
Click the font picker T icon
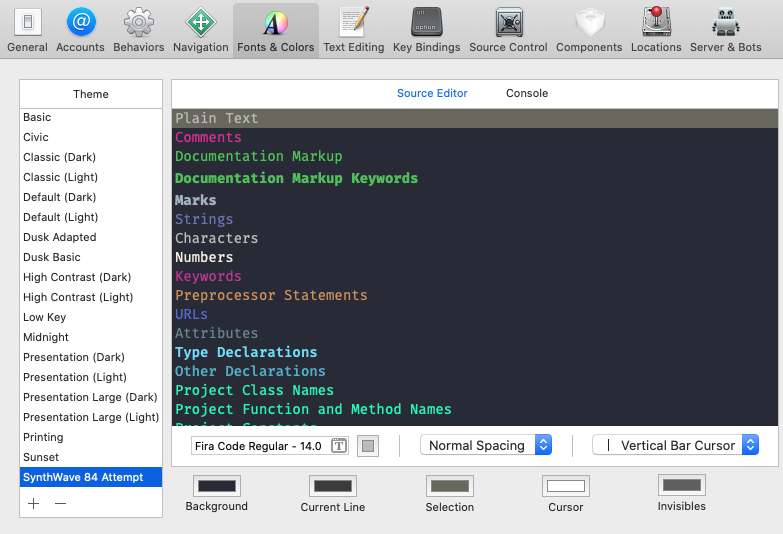tap(339, 446)
